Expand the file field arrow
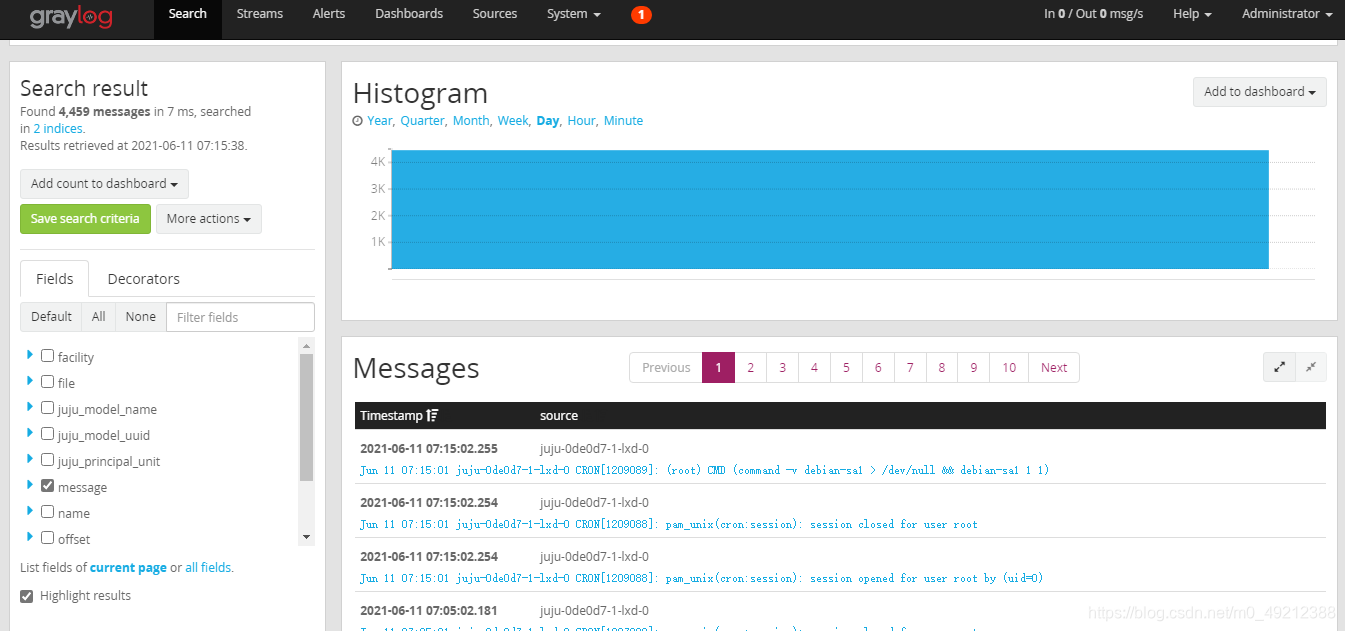This screenshot has height=631, width=1345. click(x=30, y=381)
